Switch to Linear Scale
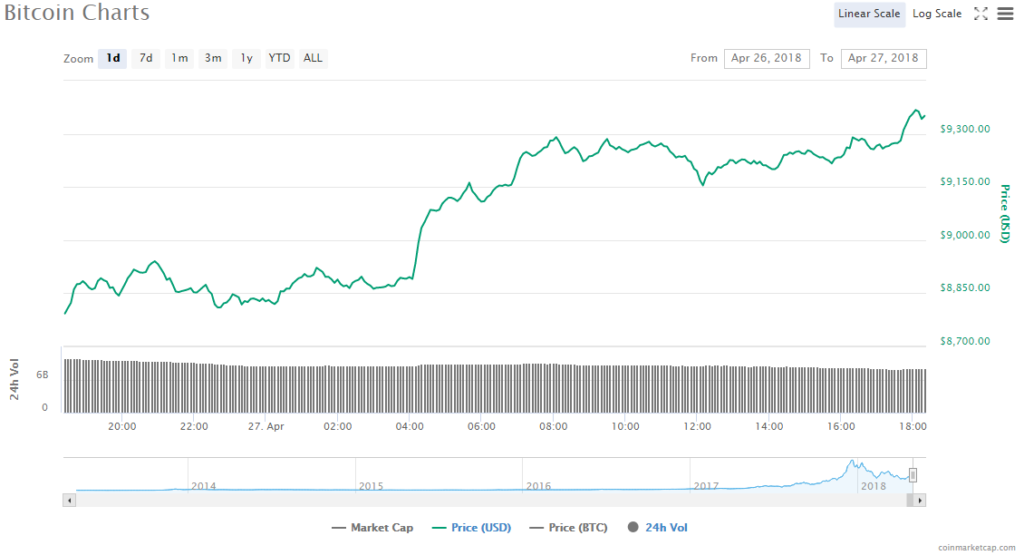Image resolution: width=1024 pixels, height=555 pixels. tap(870, 14)
